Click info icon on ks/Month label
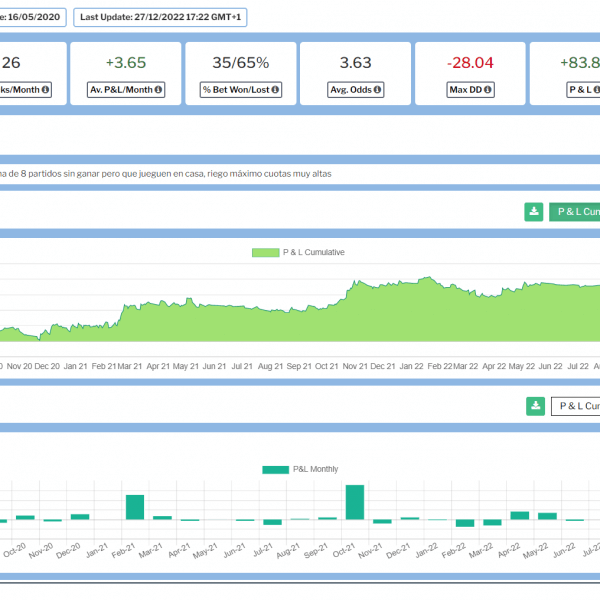The height and width of the screenshot is (600, 600). [x=45, y=90]
